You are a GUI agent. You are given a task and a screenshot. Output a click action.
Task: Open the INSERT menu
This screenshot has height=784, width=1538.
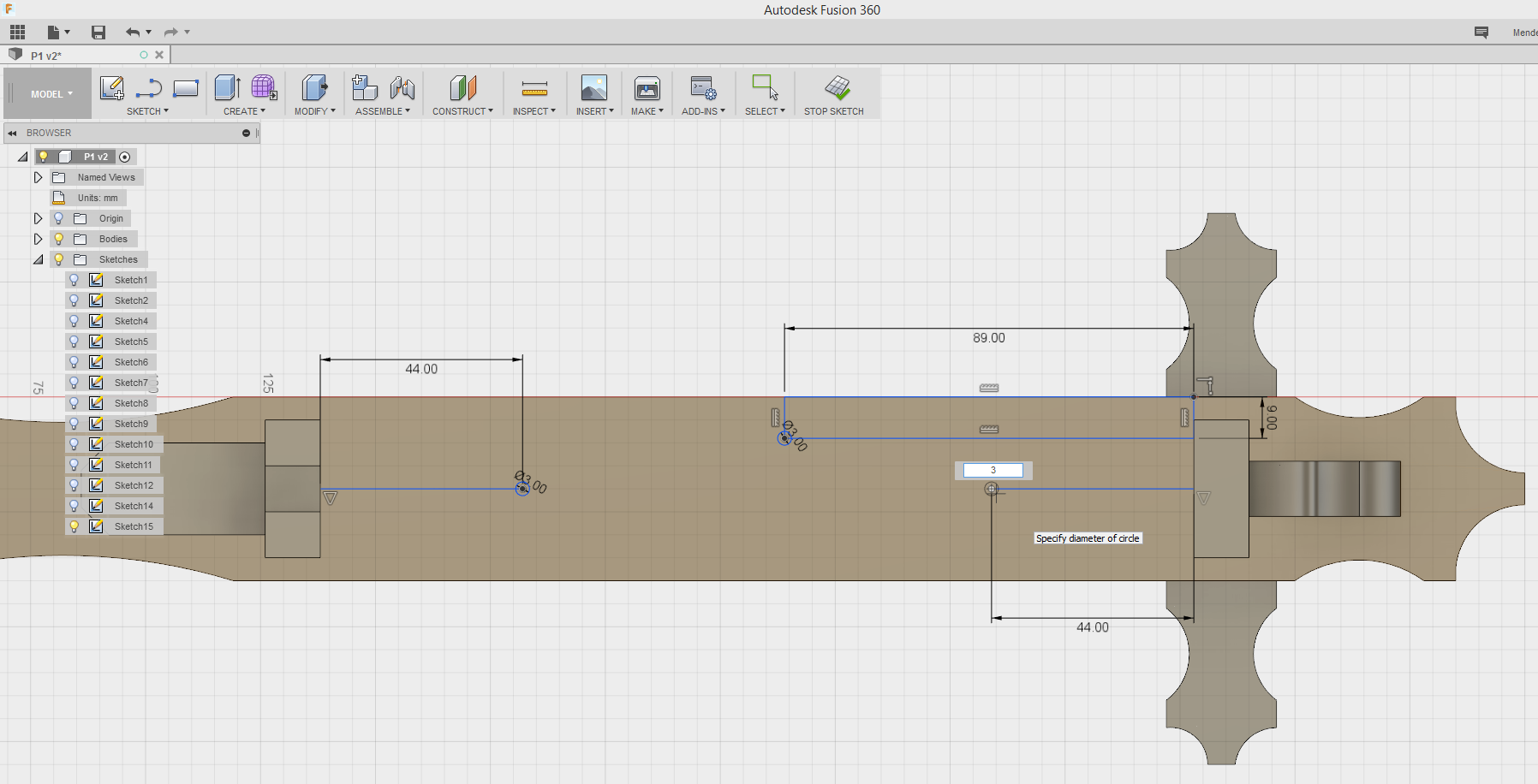click(594, 111)
